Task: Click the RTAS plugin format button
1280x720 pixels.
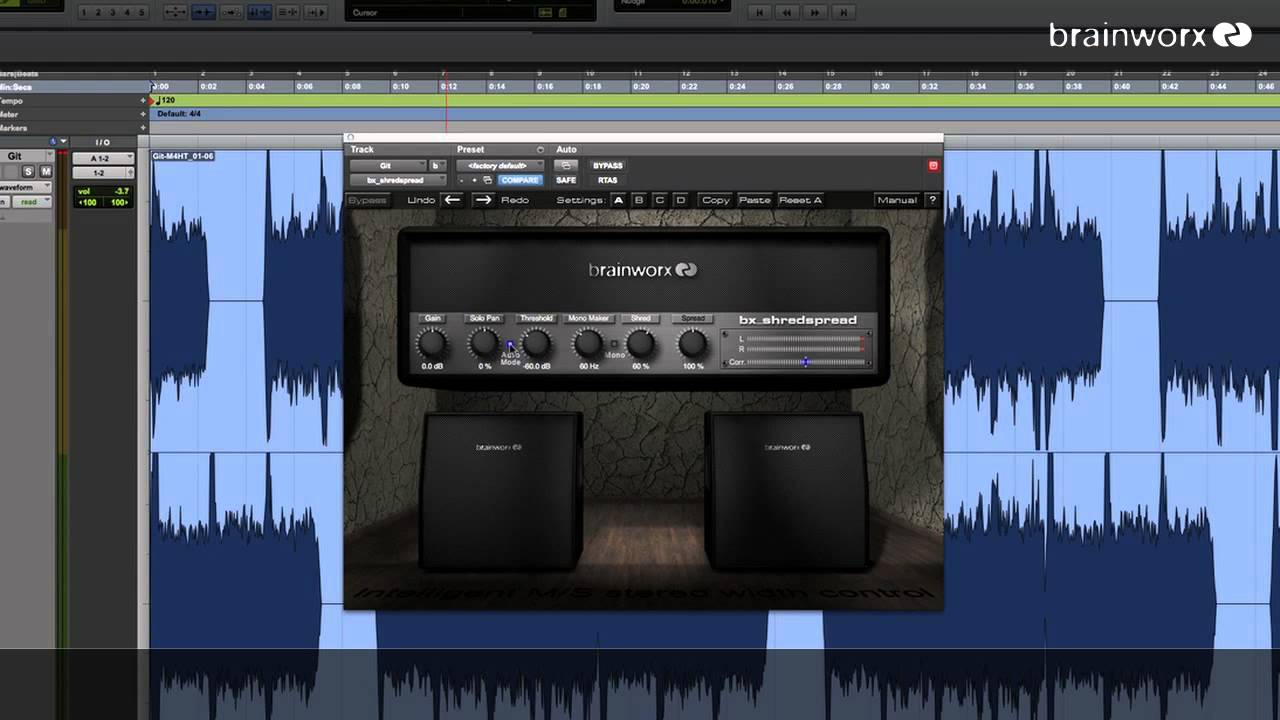Action: (607, 180)
